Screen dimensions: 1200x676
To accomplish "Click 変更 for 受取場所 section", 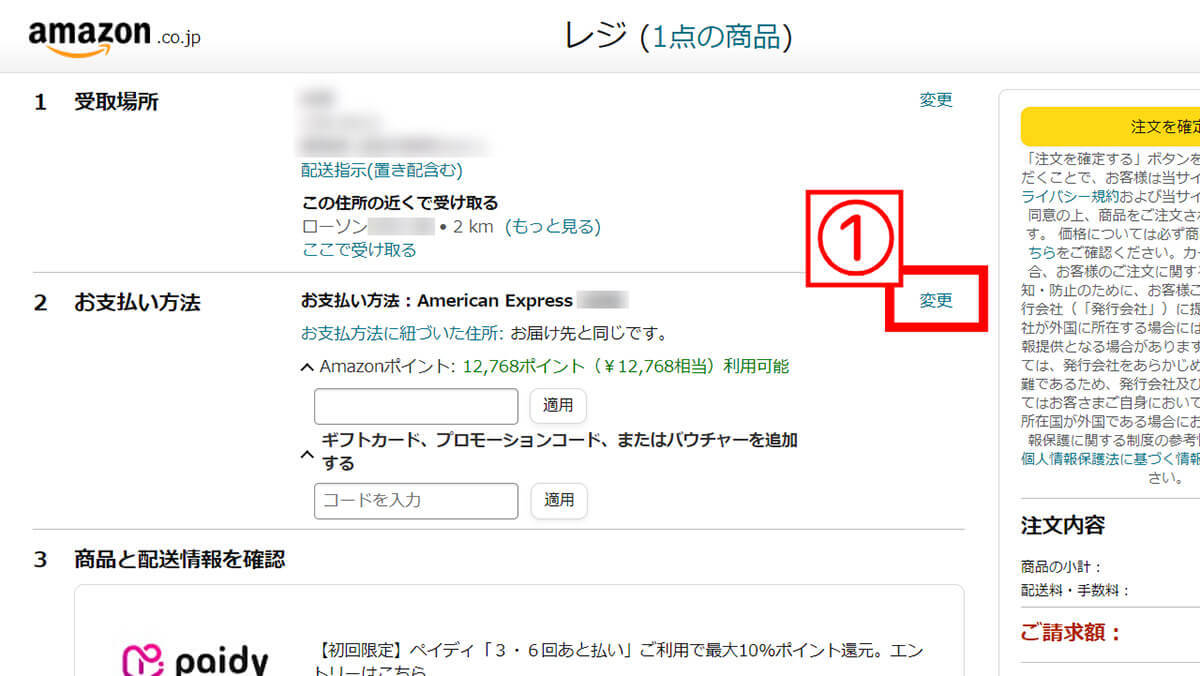I will (936, 100).
